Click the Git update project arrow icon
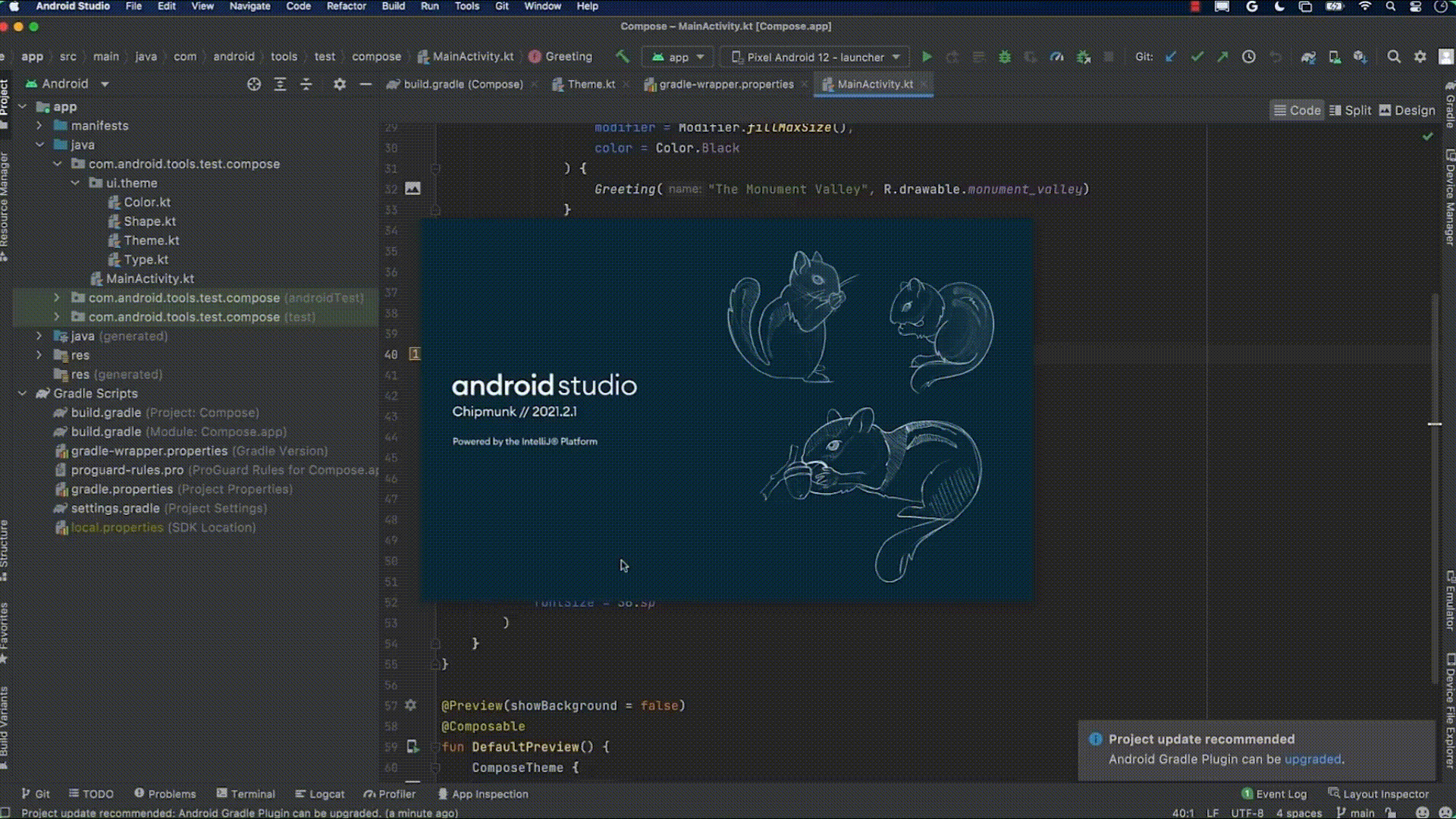The height and width of the screenshot is (819, 1456). click(1171, 57)
